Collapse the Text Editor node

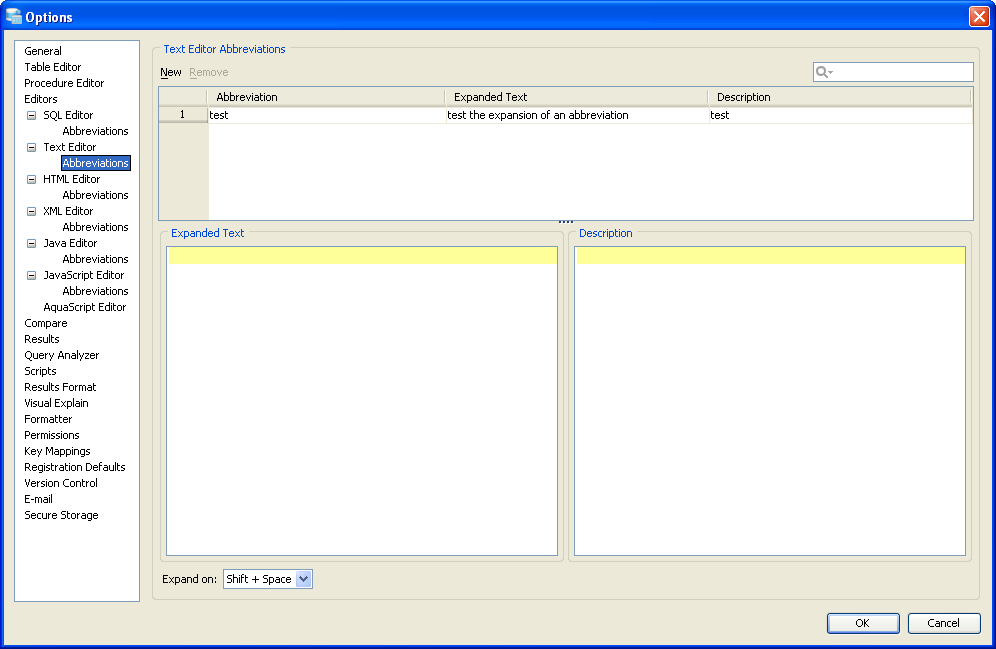tap(31, 147)
